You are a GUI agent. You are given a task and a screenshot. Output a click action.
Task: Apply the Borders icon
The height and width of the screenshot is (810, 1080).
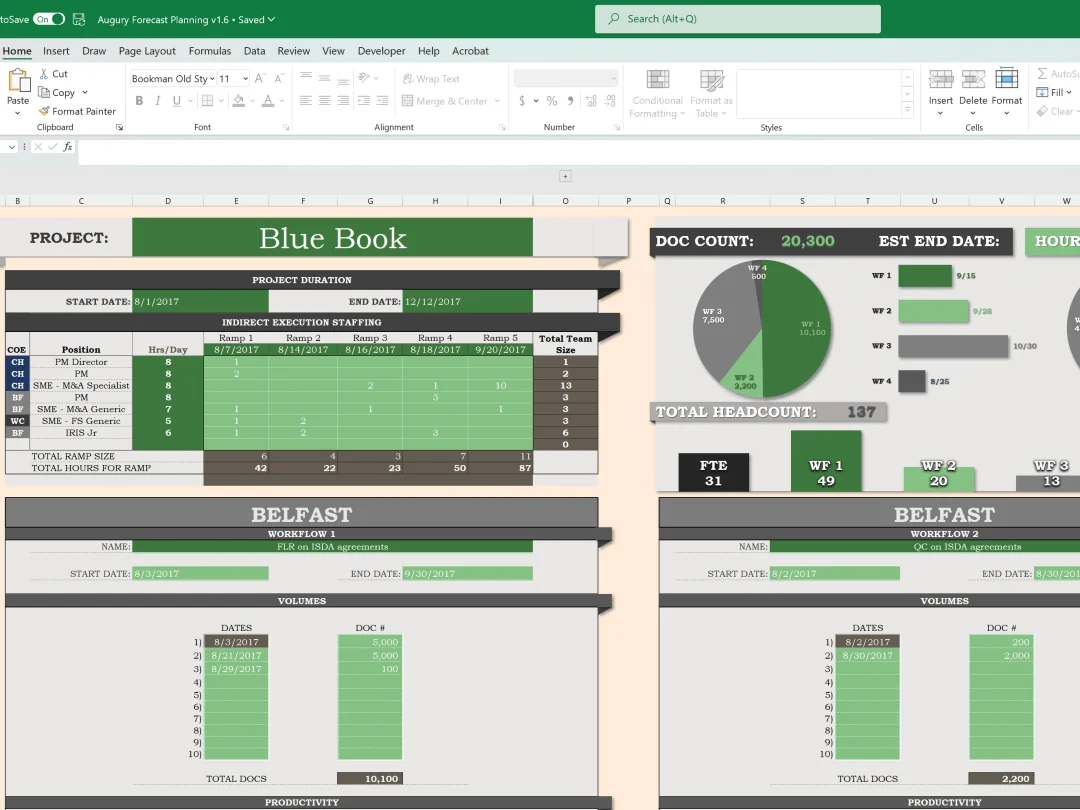(x=207, y=101)
